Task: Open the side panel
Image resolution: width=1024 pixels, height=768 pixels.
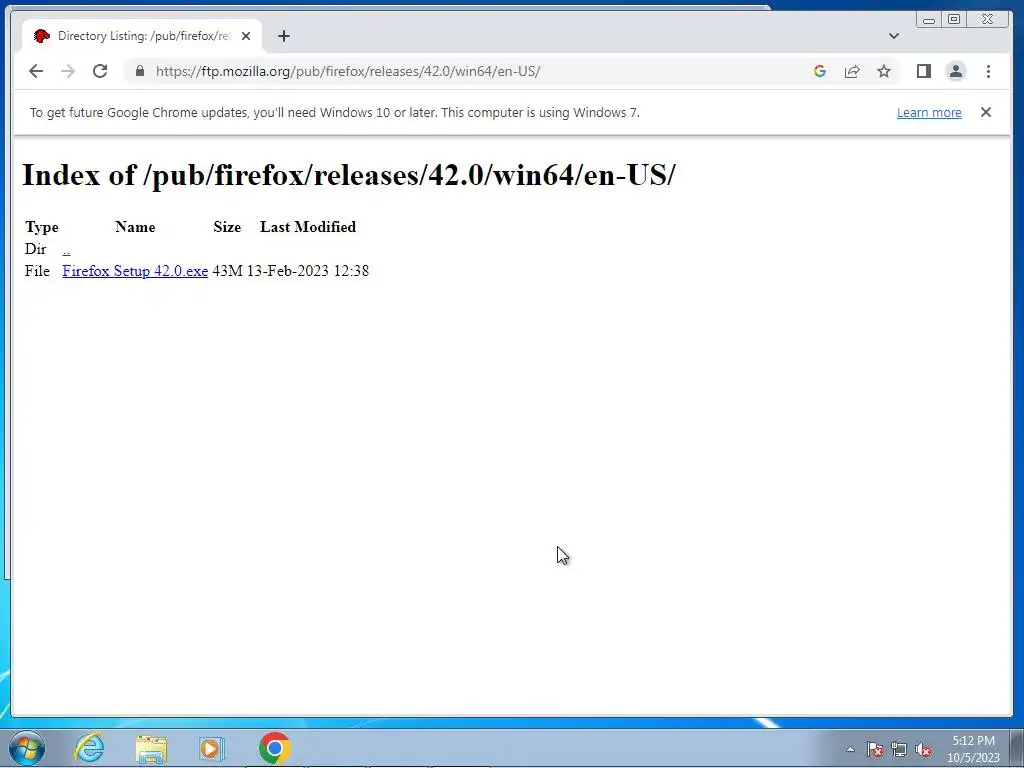Action: pyautogui.click(x=923, y=71)
